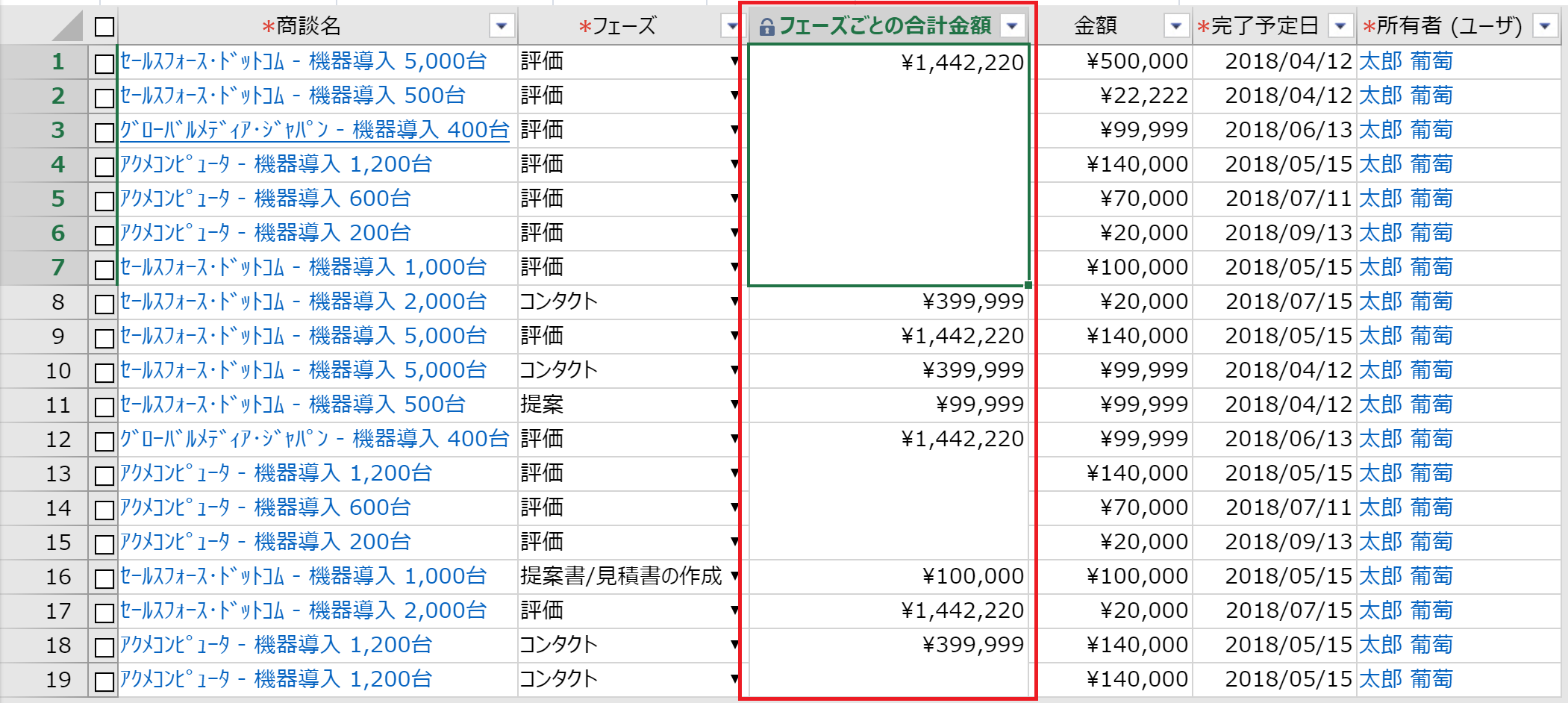Select the 2018/09/13 date cell in row 6

[1275, 234]
